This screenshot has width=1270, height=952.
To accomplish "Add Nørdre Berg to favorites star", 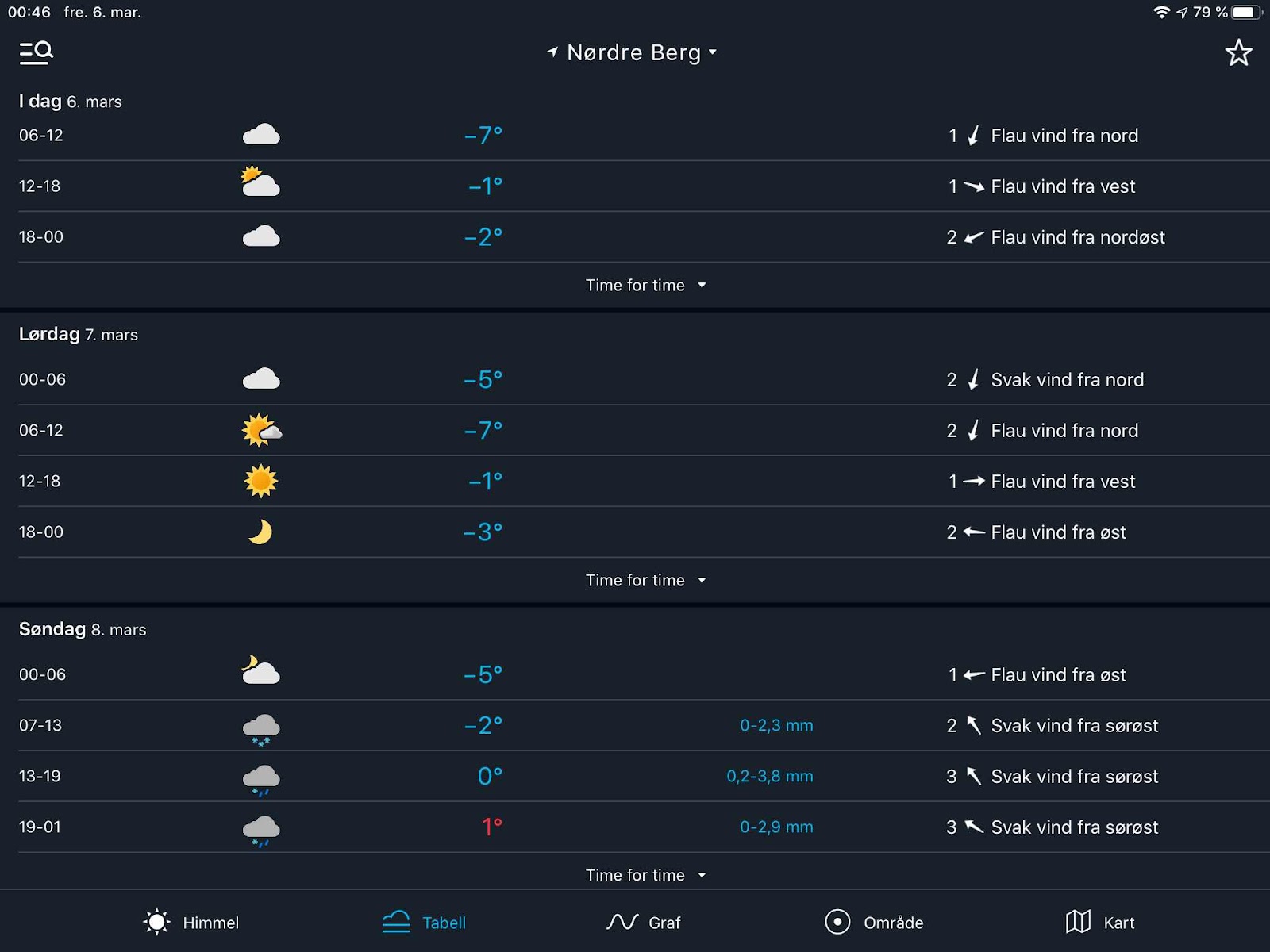I will point(1238,52).
